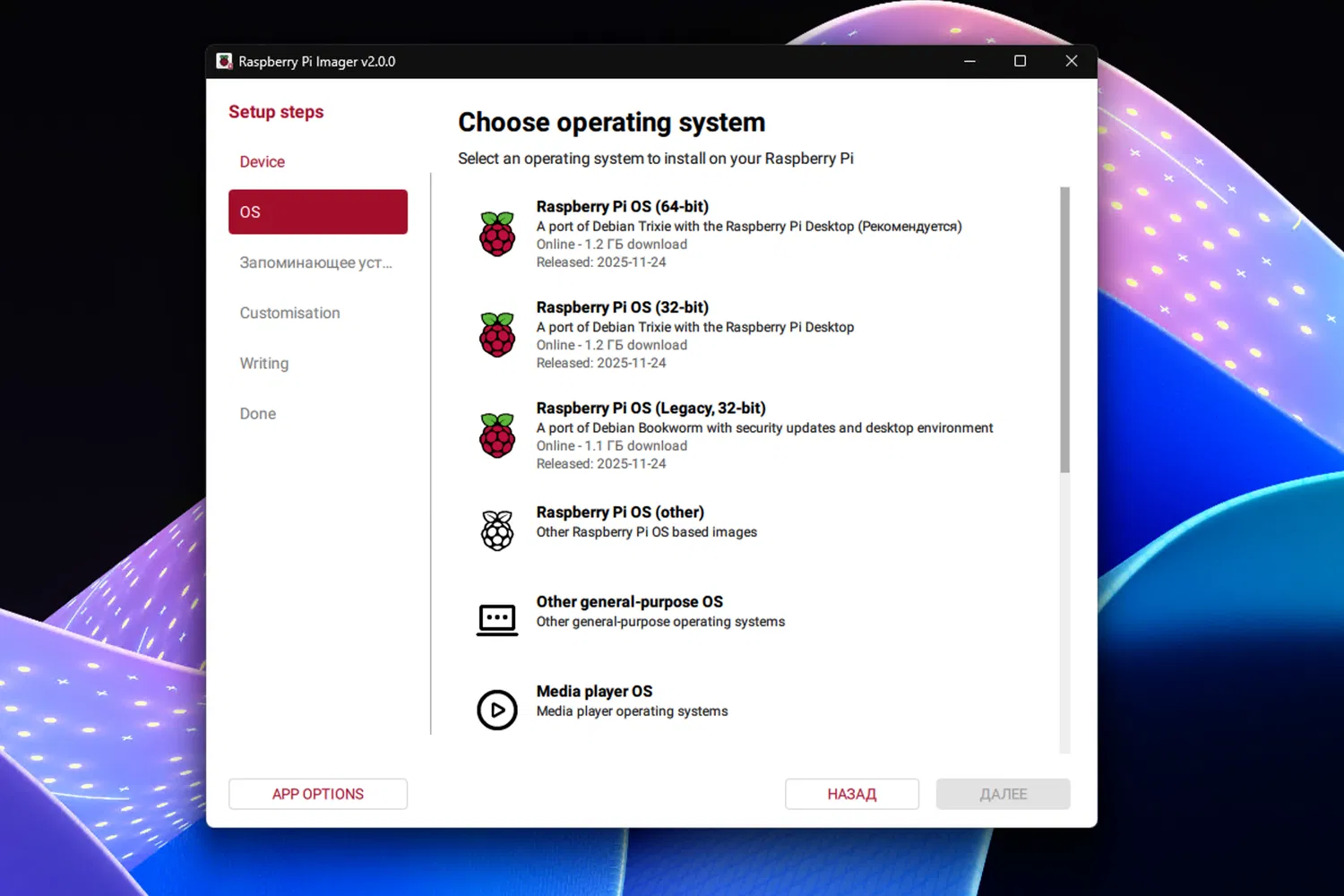Click the НАЗАД button
1344x896 pixels.
point(852,794)
